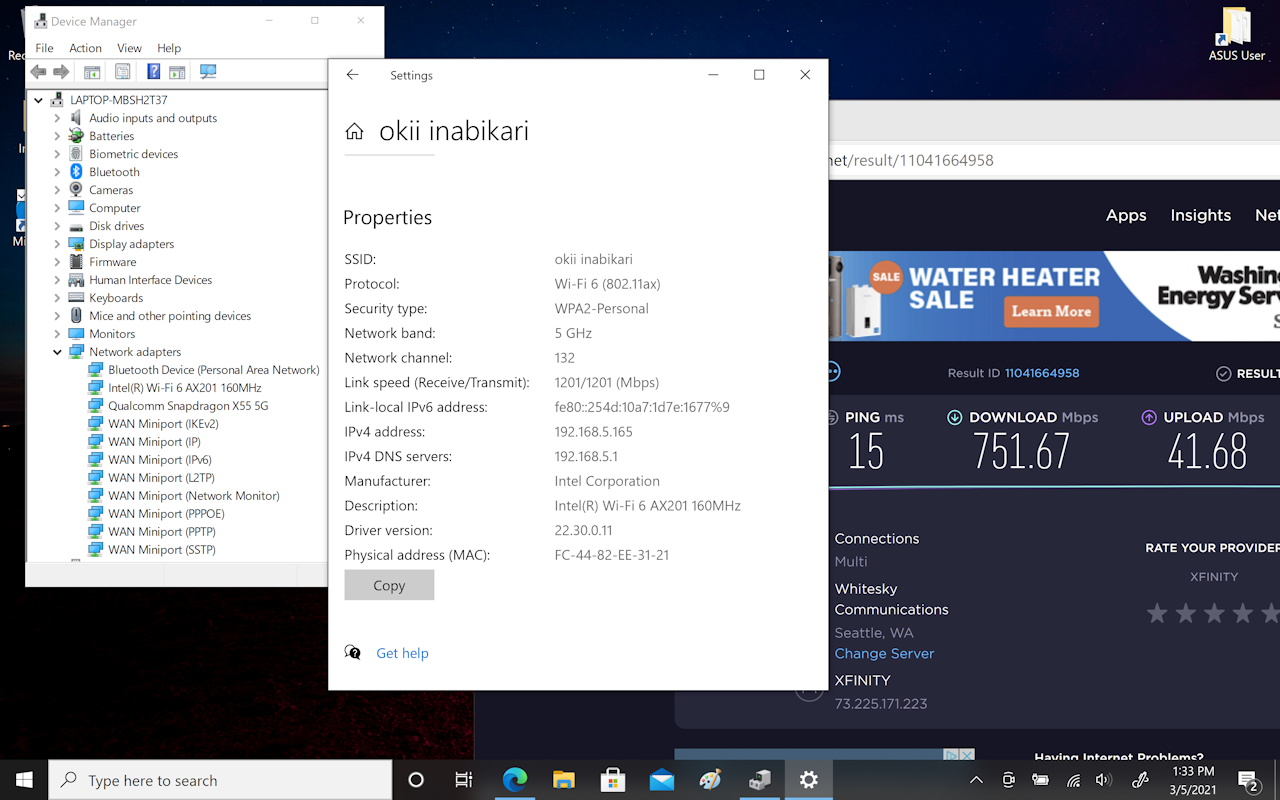Open Action menu in Device Manager
This screenshot has height=800, width=1280.
pos(85,48)
